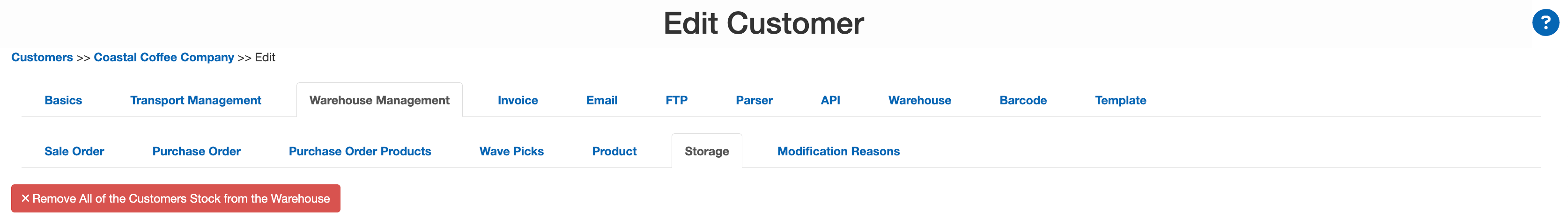Open the Barcode tab
Screen dimensions: 1568x219
1022,100
